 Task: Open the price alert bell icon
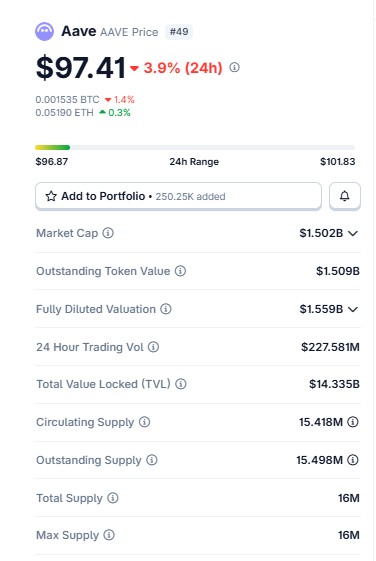(x=345, y=196)
